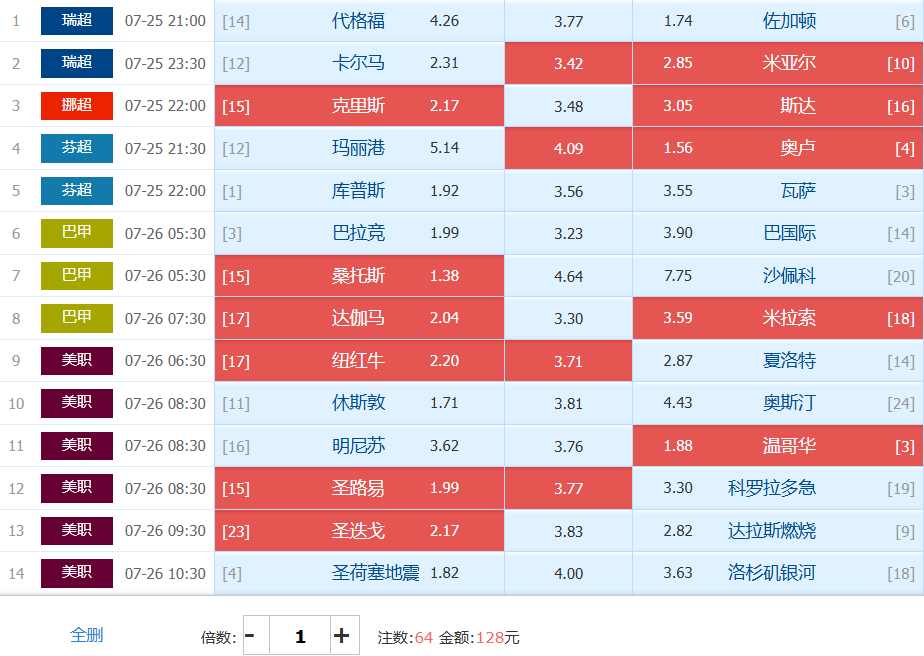Click the 挪超 league tag
The height and width of the screenshot is (656, 924).
click(77, 106)
